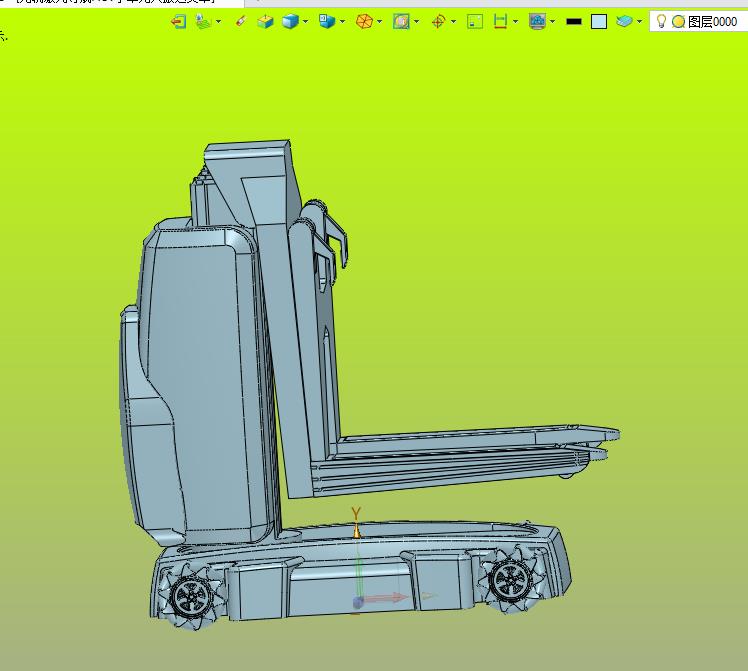The width and height of the screenshot is (748, 671).
Task: Toggle the yellow circle layer status icon
Action: pos(678,21)
